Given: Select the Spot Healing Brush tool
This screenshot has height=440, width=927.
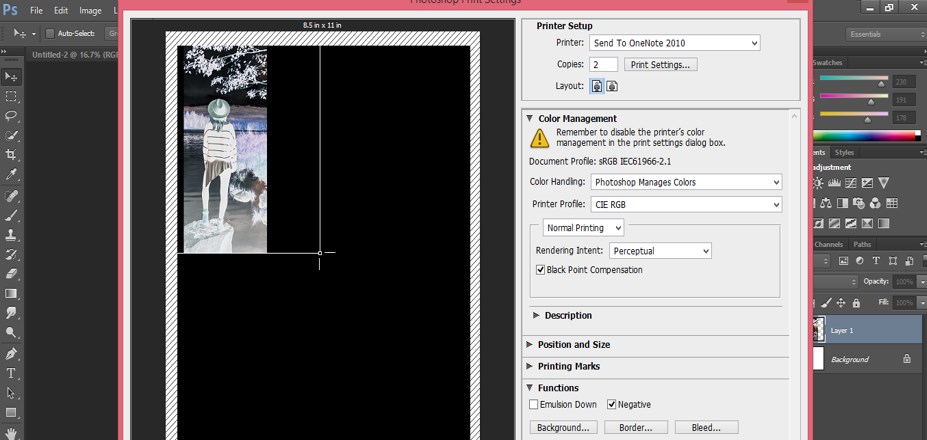Looking at the screenshot, I should pyautogui.click(x=11, y=195).
